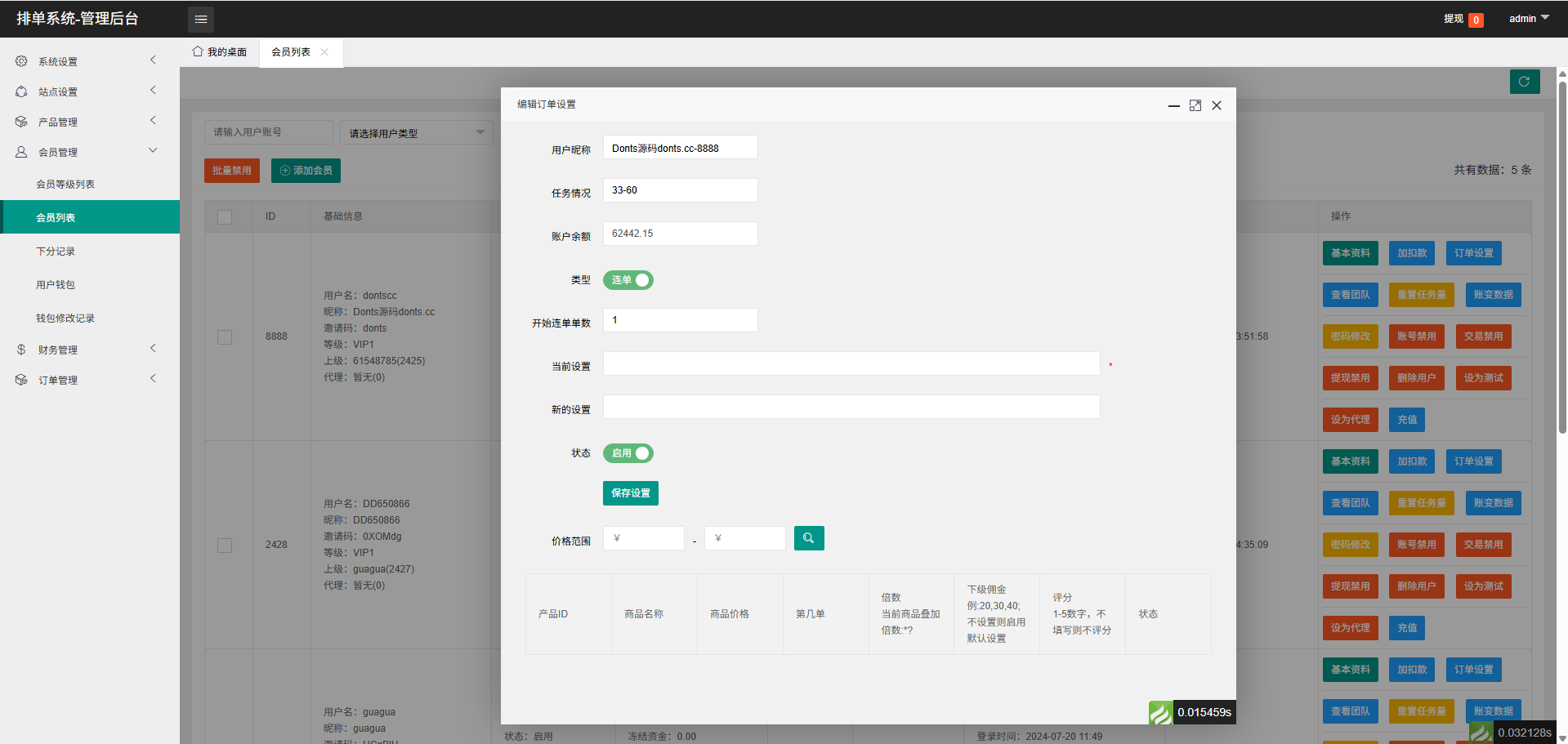The image size is (1568, 744).
Task: Click the home icon on 我的桌面 tab
Action: click(x=198, y=51)
